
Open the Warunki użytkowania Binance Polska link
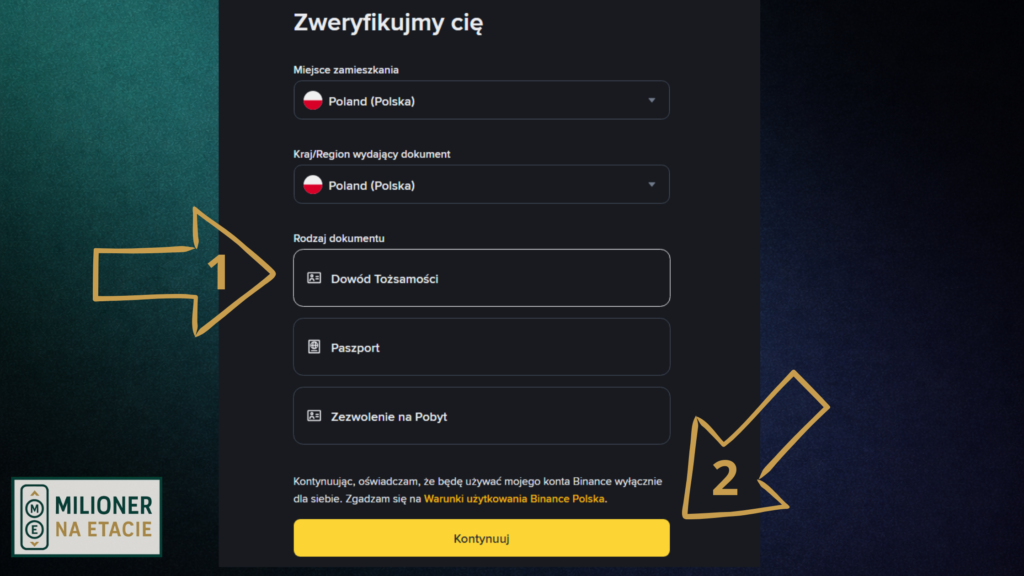pyautogui.click(x=515, y=498)
